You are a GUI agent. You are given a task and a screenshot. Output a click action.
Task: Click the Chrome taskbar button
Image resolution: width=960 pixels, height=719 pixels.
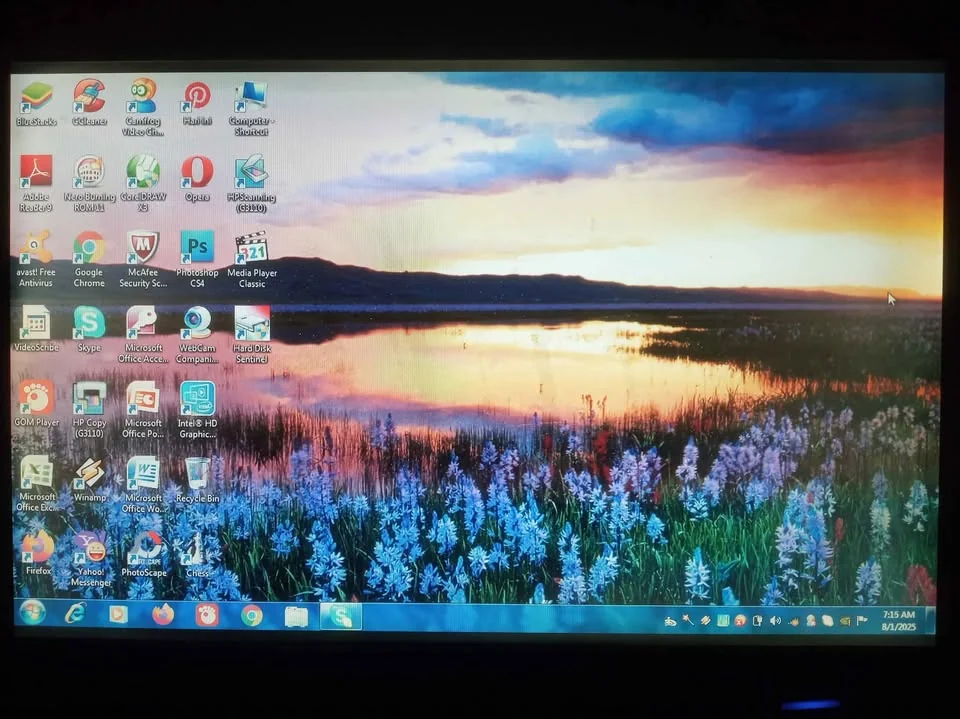point(252,615)
